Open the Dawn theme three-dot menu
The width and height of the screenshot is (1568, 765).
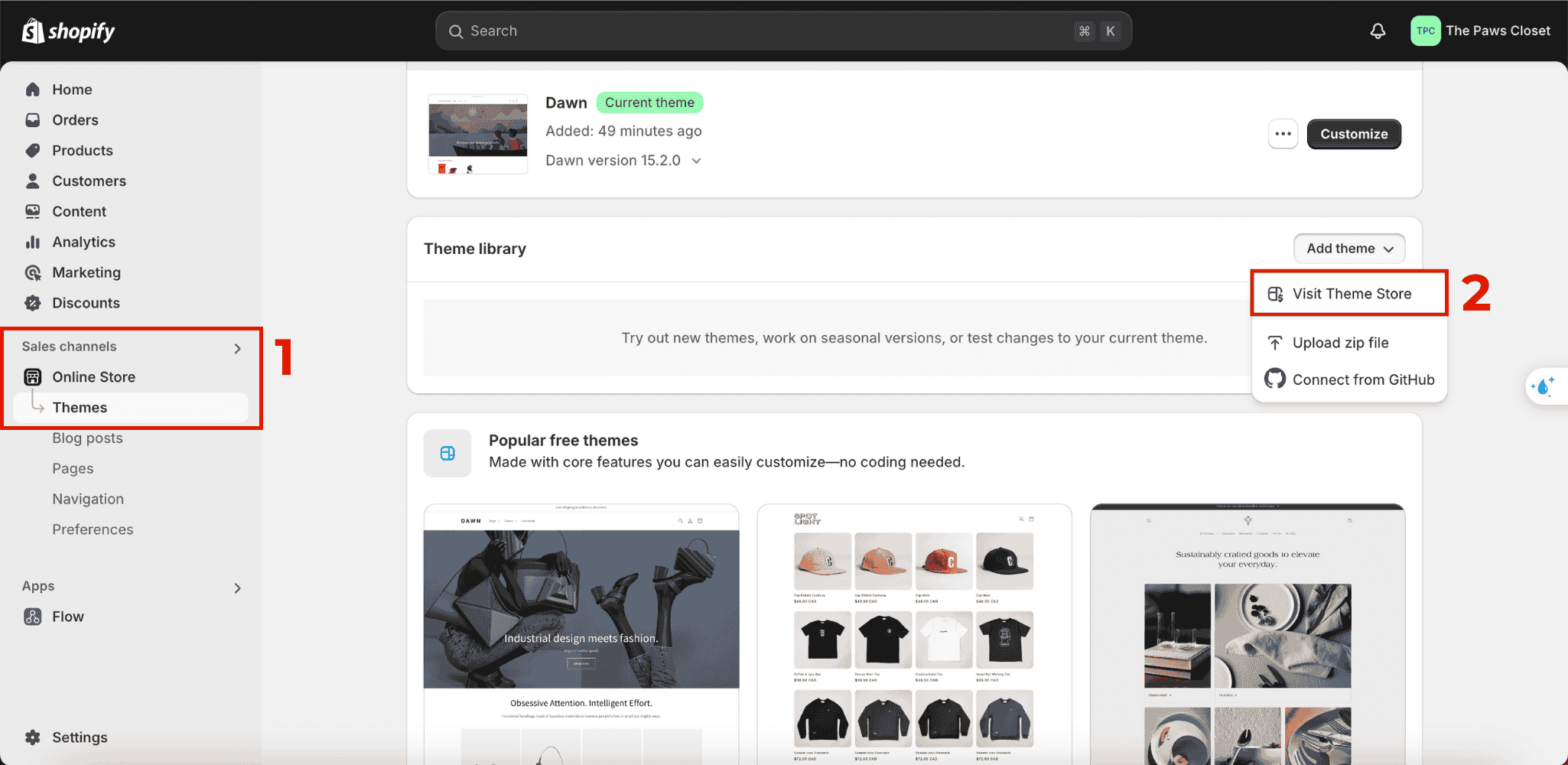pos(1283,134)
